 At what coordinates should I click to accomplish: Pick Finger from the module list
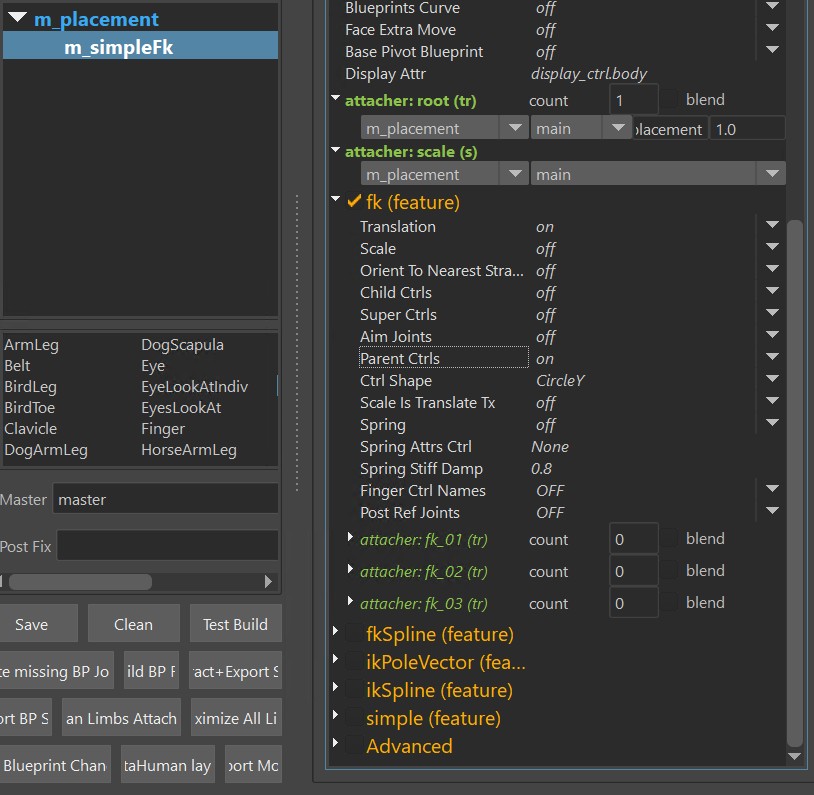pos(163,428)
